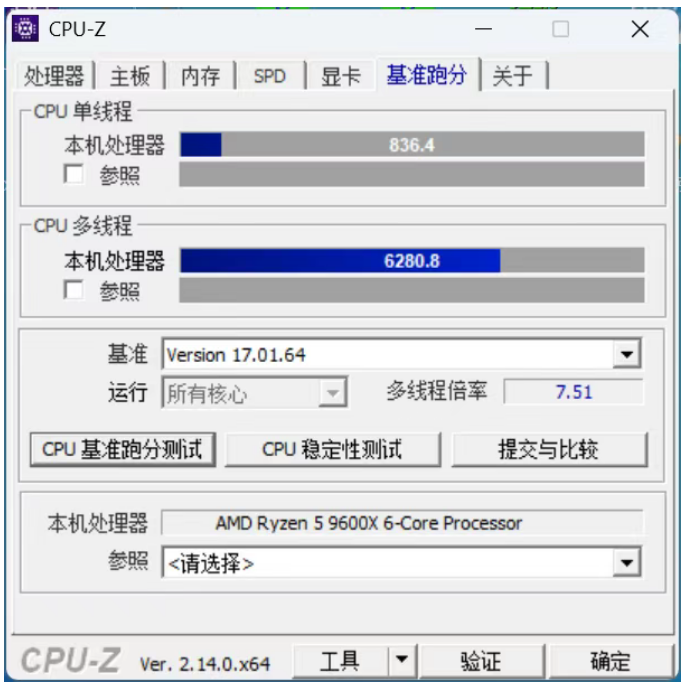The image size is (685, 696).
Task: Switch to the 处理器 tab
Action: 54,75
